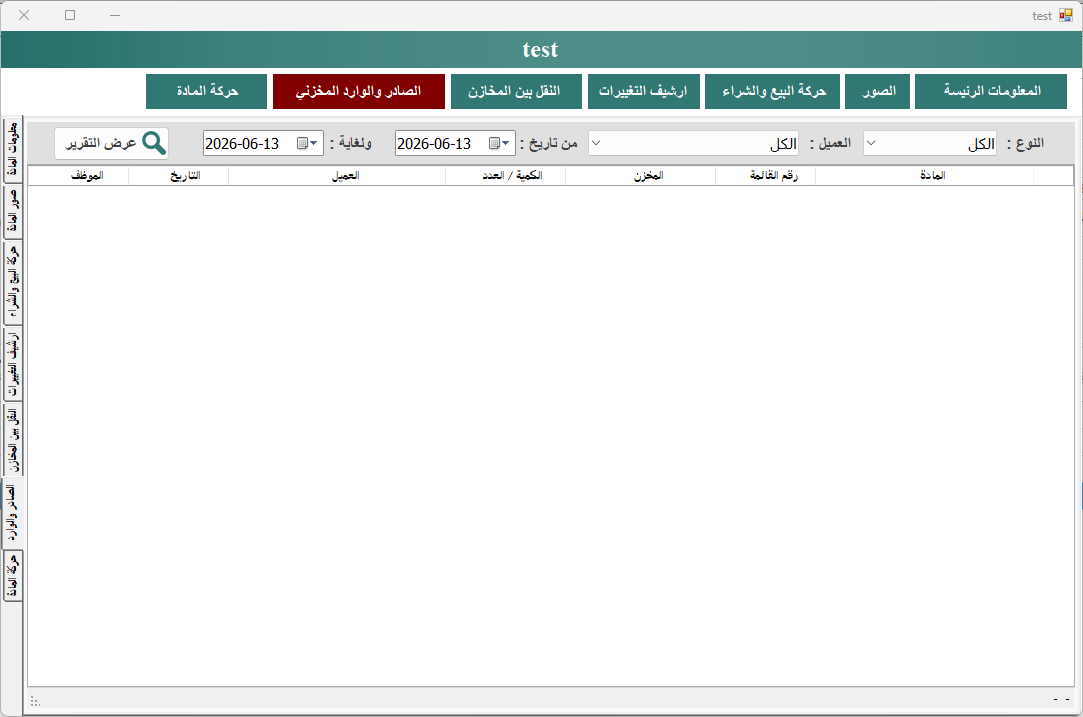Sort by المخزن column header
1083x717 pixels.
click(x=640, y=175)
